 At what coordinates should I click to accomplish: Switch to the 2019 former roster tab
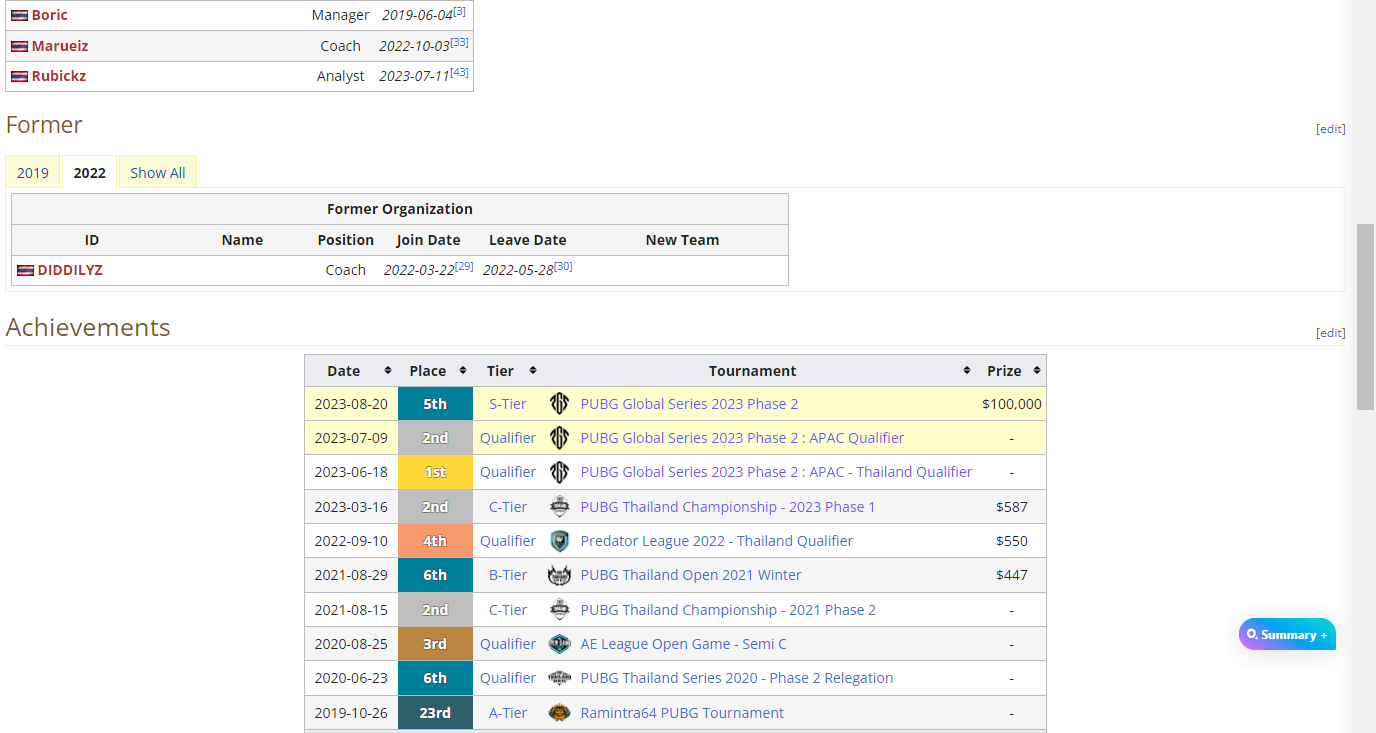click(x=33, y=173)
